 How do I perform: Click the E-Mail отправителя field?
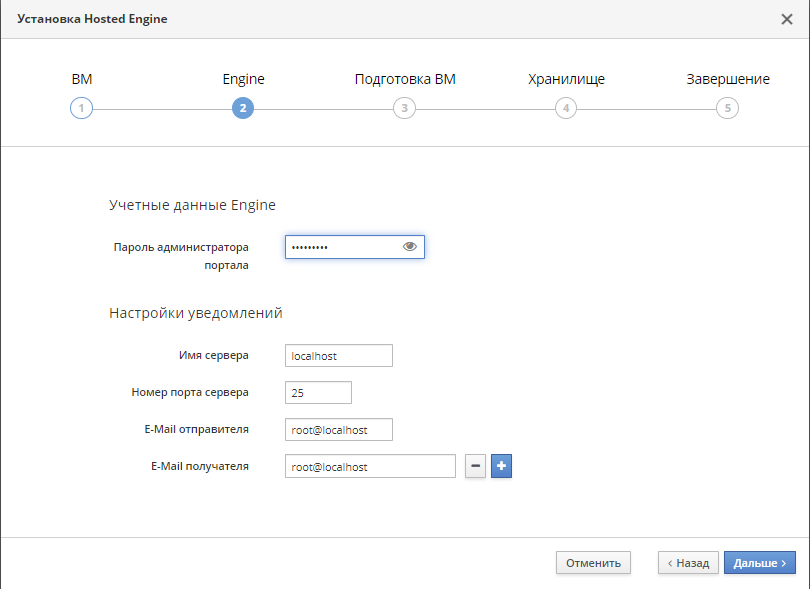339,429
